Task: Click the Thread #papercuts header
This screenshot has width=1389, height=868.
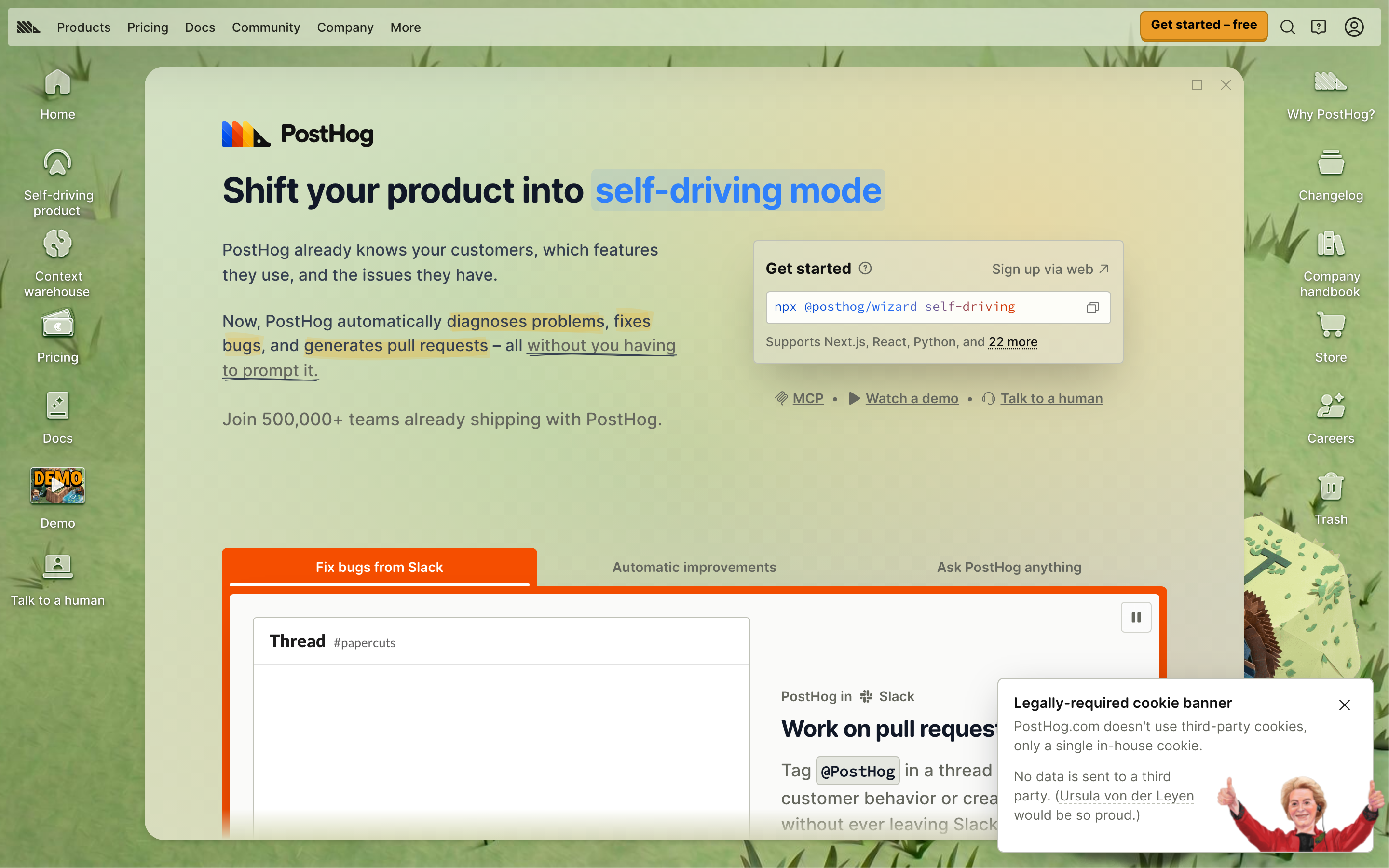Action: [501, 641]
